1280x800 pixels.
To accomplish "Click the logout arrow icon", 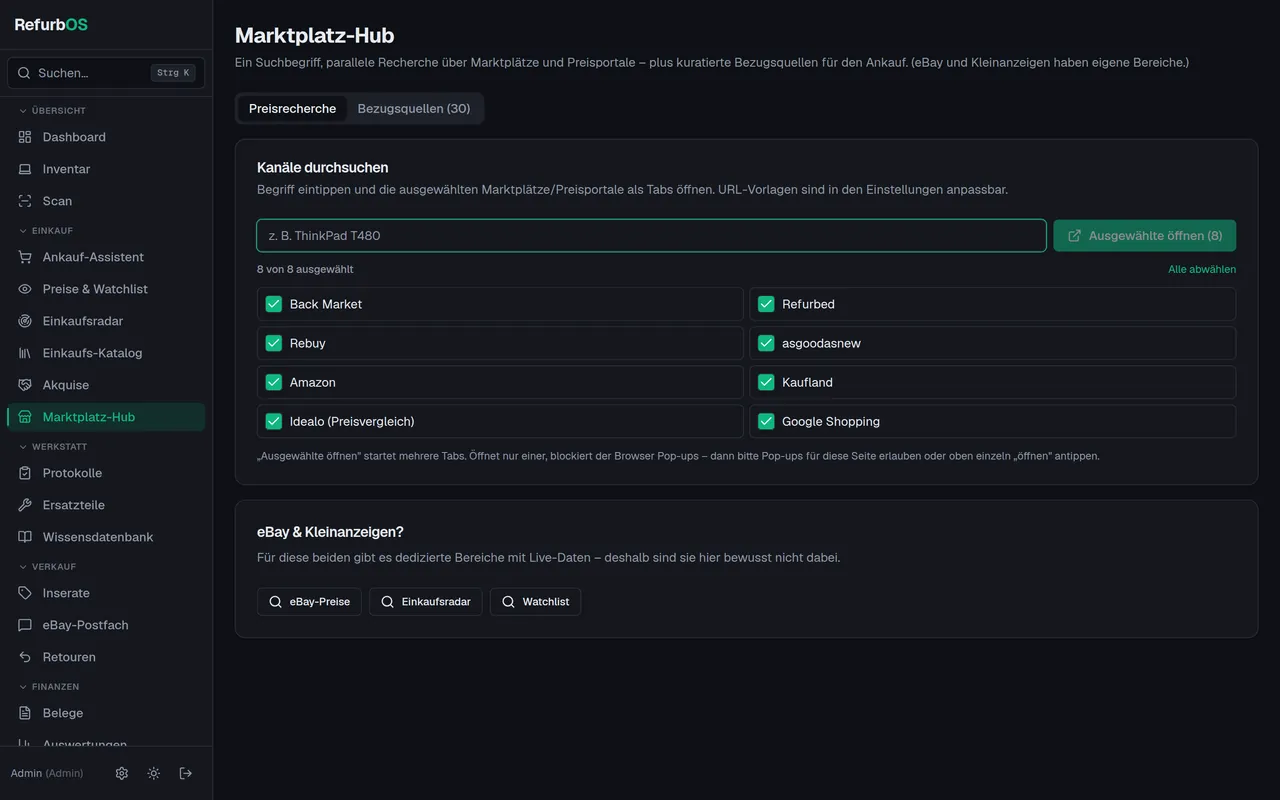I will click(x=186, y=773).
